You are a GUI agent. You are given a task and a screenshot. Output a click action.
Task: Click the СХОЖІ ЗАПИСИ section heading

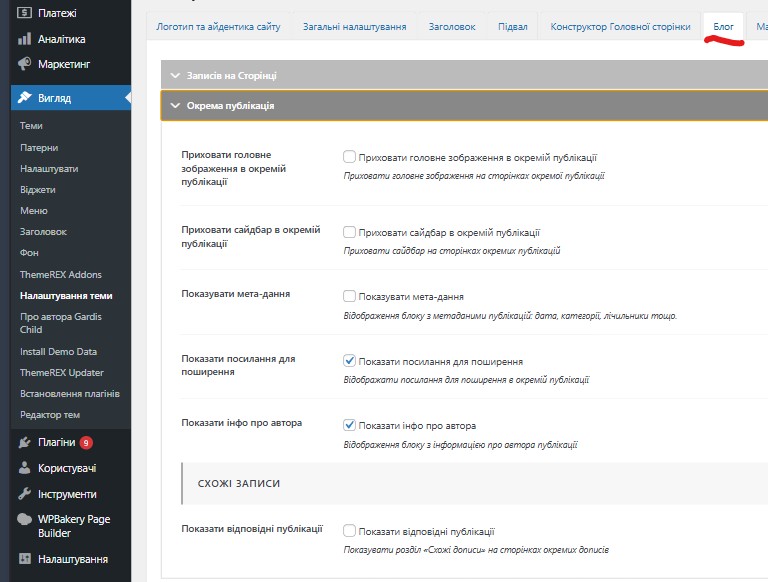[239, 484]
